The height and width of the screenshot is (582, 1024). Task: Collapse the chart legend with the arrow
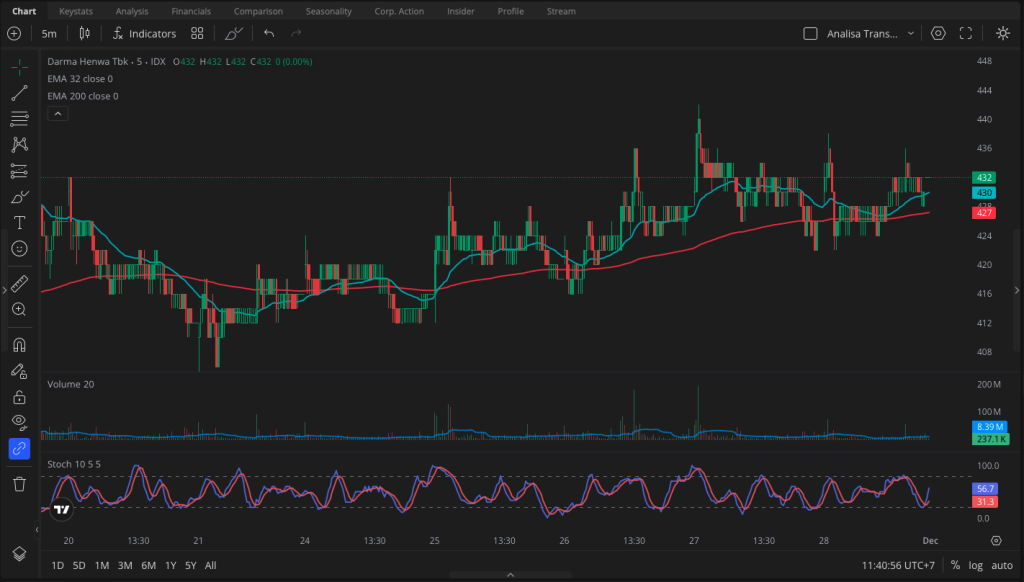57,113
